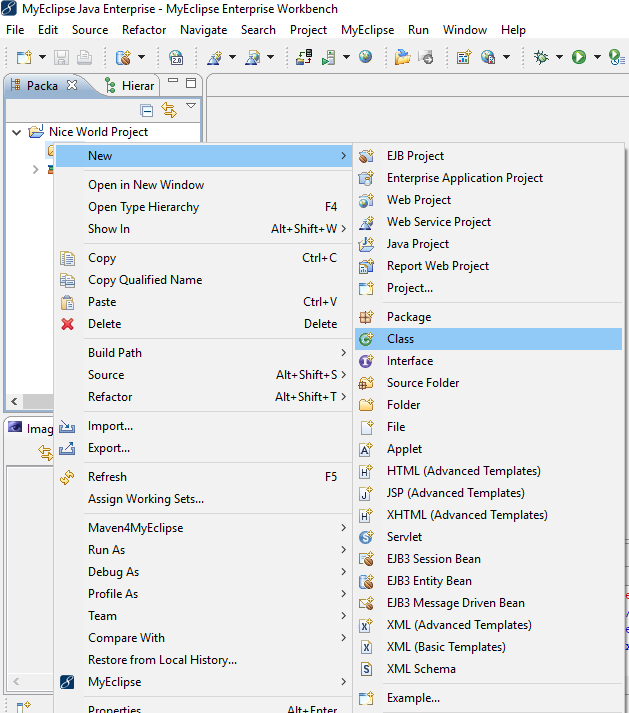The width and height of the screenshot is (629, 713).
Task: Select Web Project in New submenu
Action: (488, 200)
